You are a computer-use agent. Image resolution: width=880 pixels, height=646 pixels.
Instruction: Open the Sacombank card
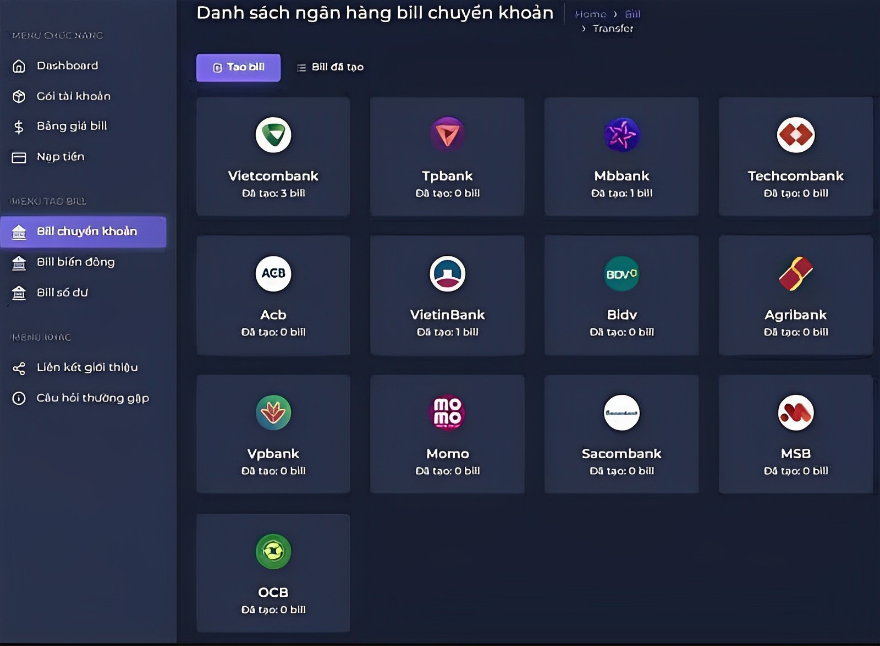(621, 434)
